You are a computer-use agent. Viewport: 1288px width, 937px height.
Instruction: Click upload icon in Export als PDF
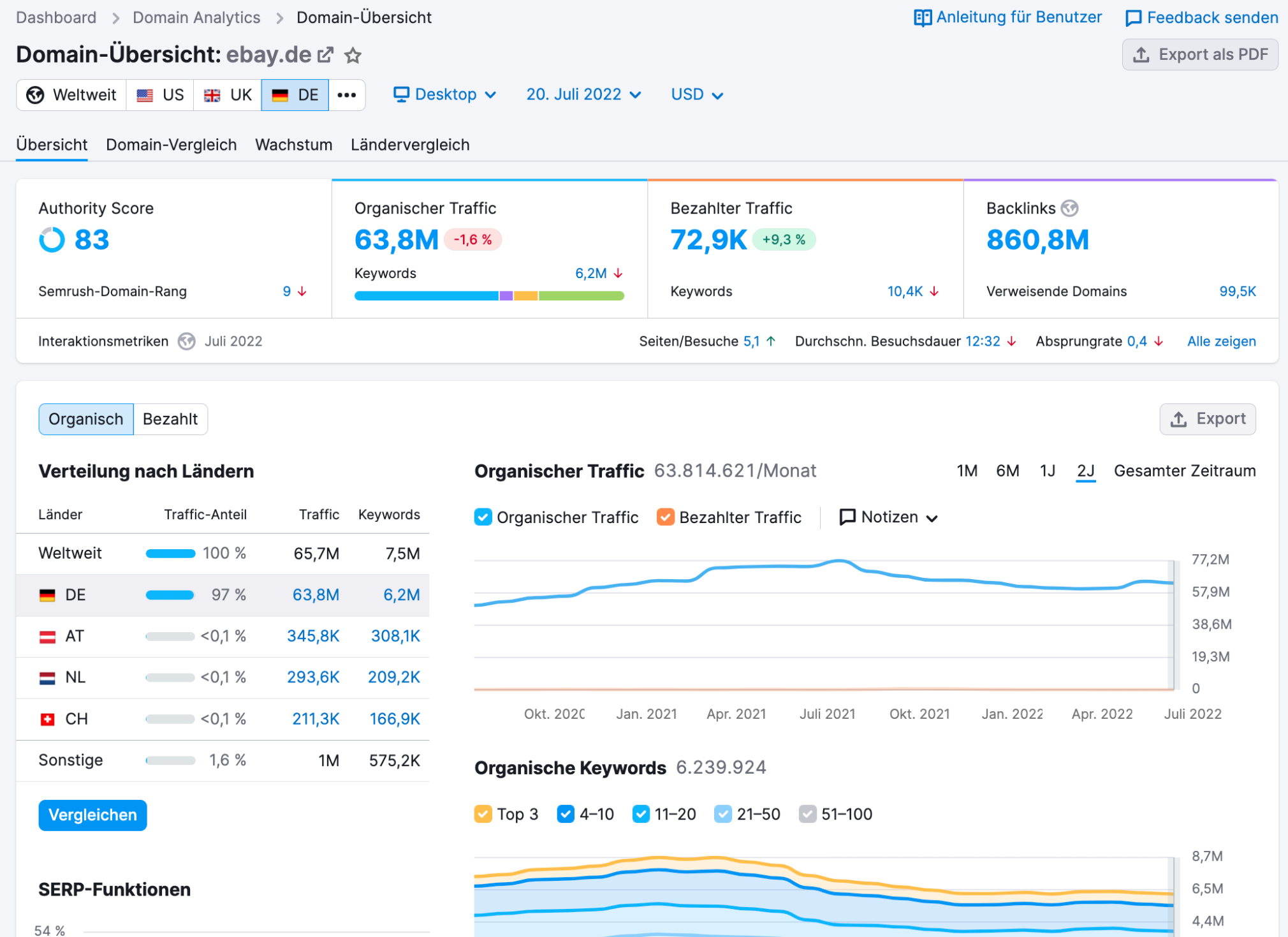tap(1141, 55)
